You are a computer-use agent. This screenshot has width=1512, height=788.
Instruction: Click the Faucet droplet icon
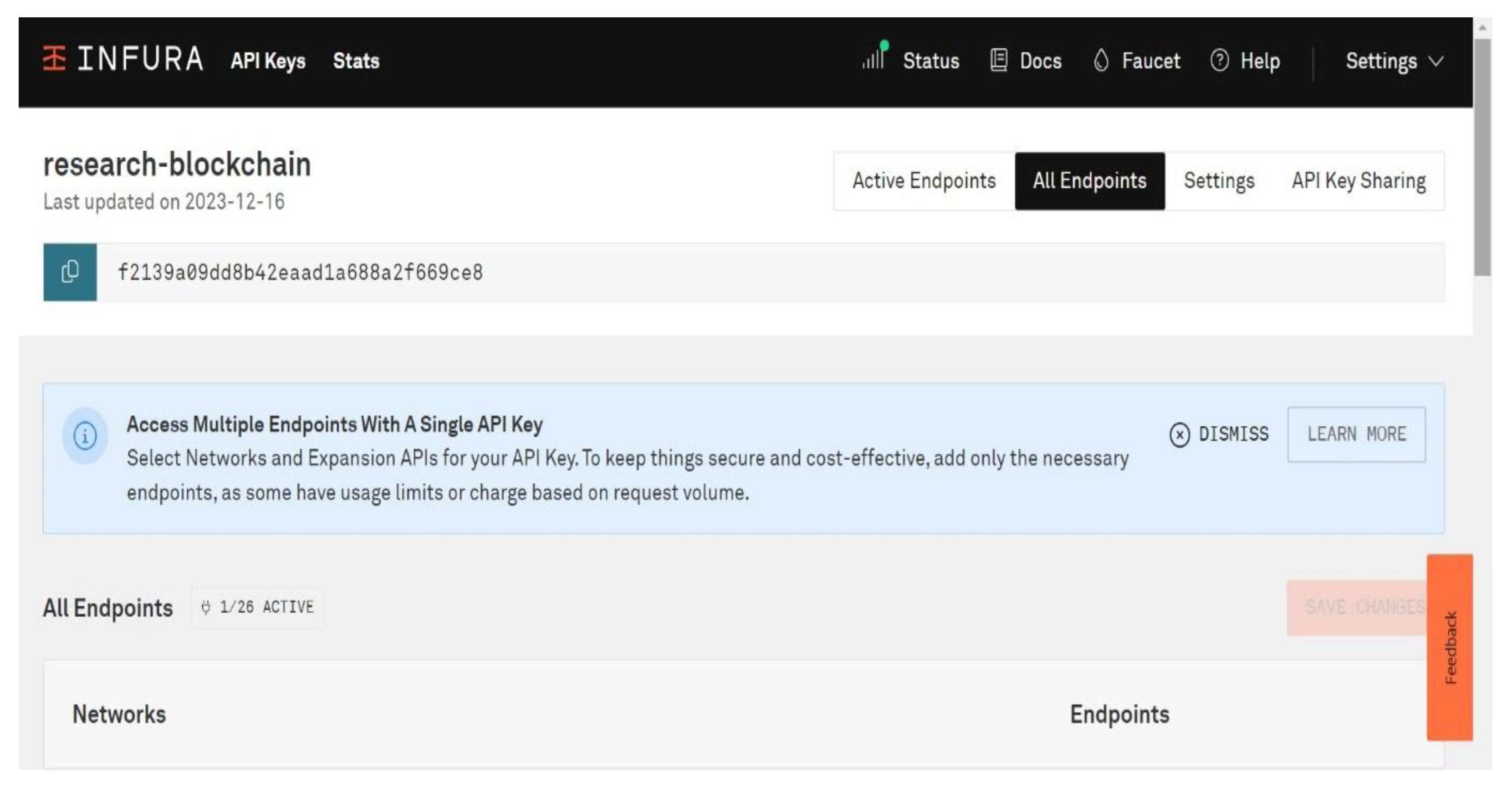tap(1101, 60)
